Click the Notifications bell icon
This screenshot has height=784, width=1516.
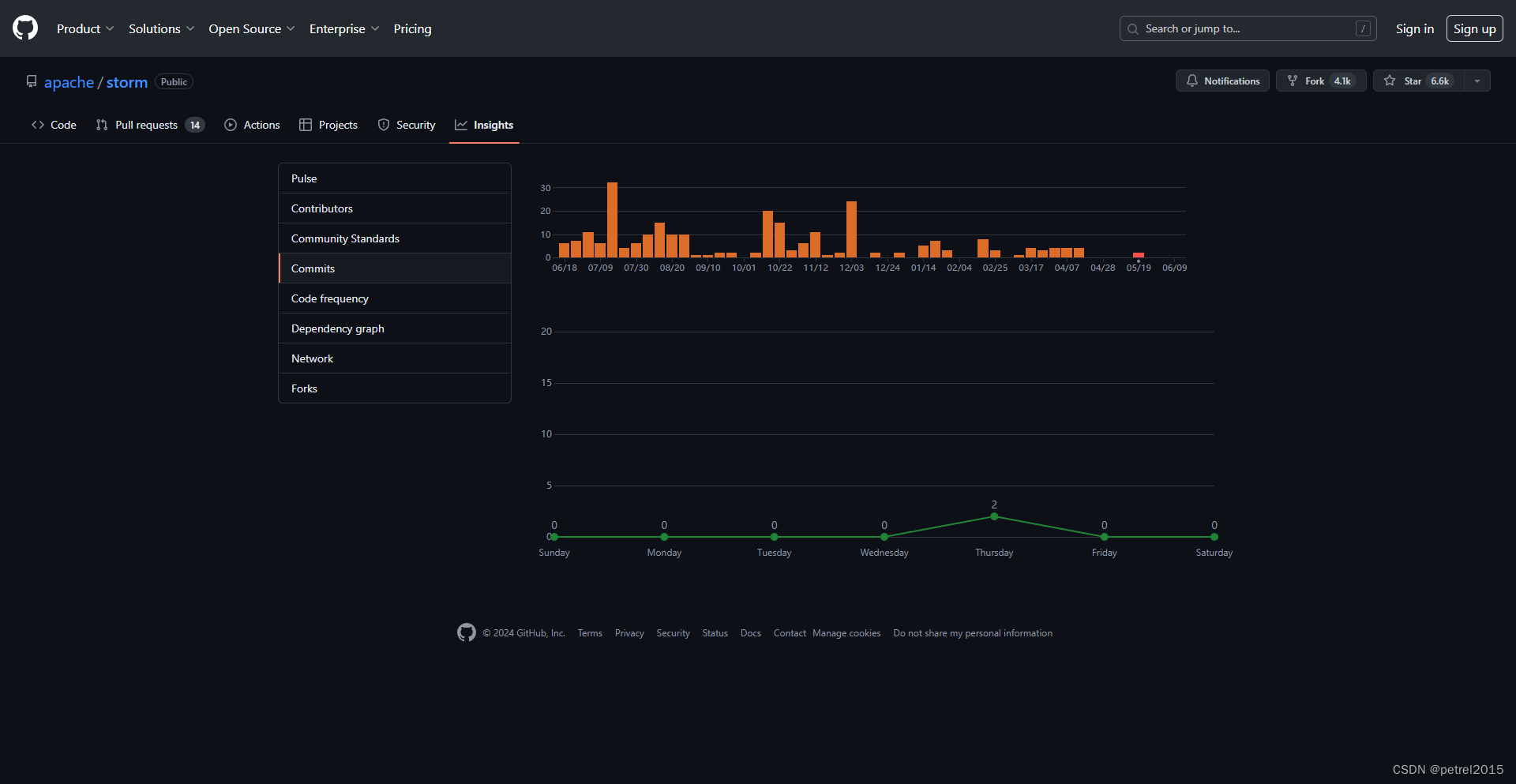[1192, 81]
